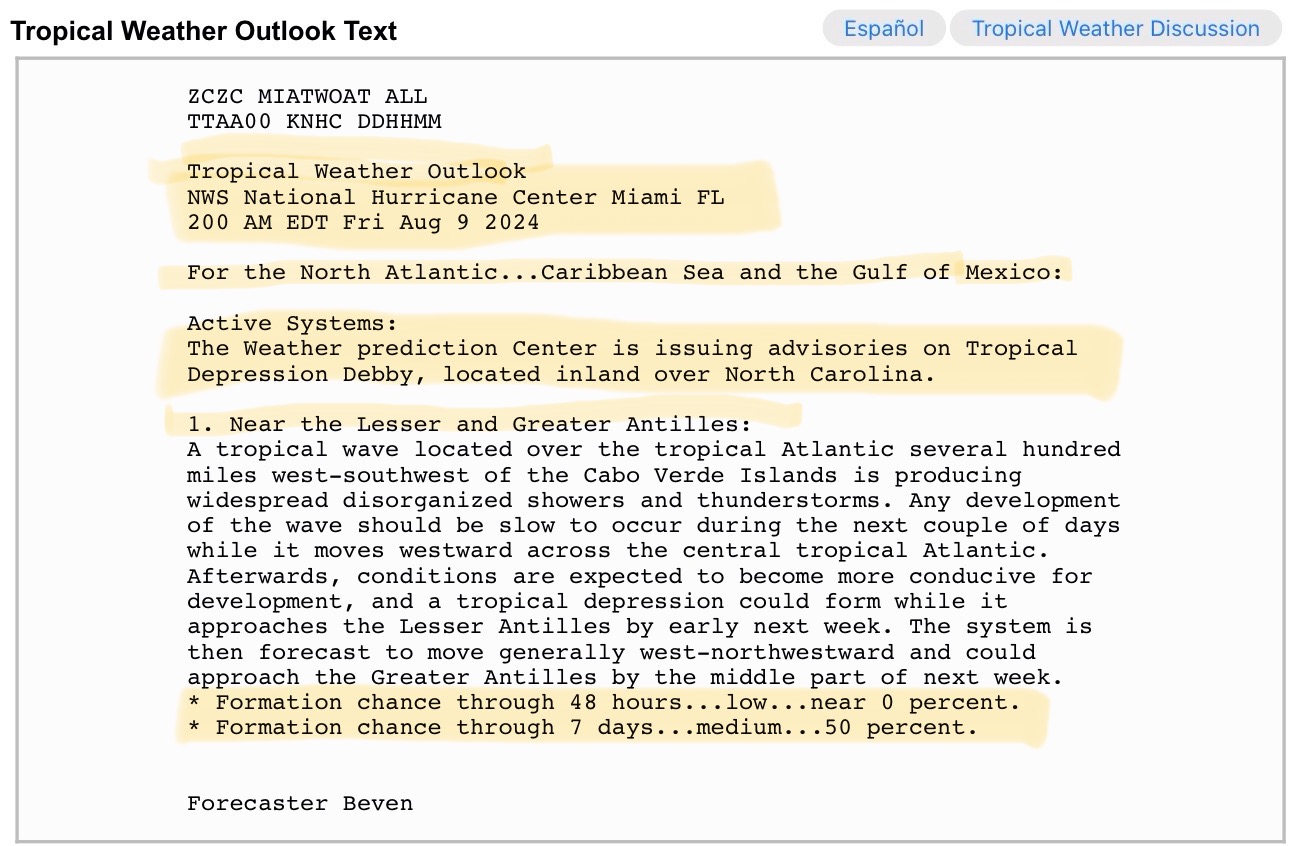The width and height of the screenshot is (1308, 846).
Task: Open the Tropical Weather Discussion link
Action: (1115, 28)
